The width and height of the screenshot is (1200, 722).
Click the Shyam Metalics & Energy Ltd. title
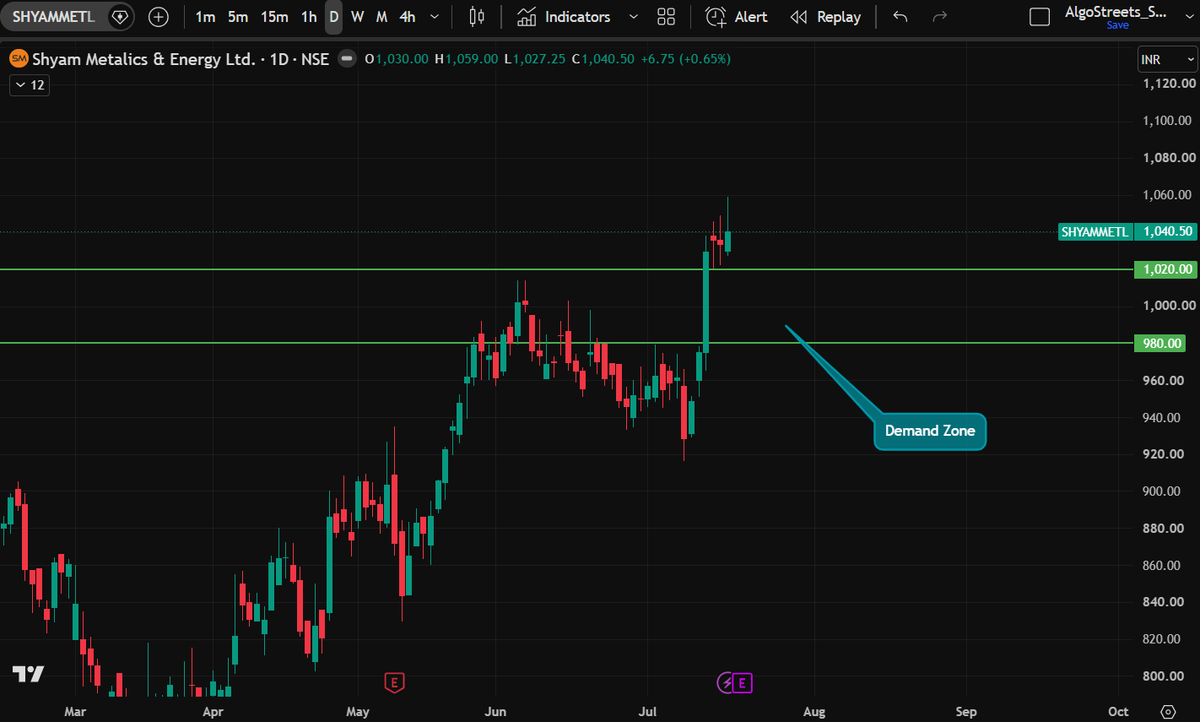point(143,59)
